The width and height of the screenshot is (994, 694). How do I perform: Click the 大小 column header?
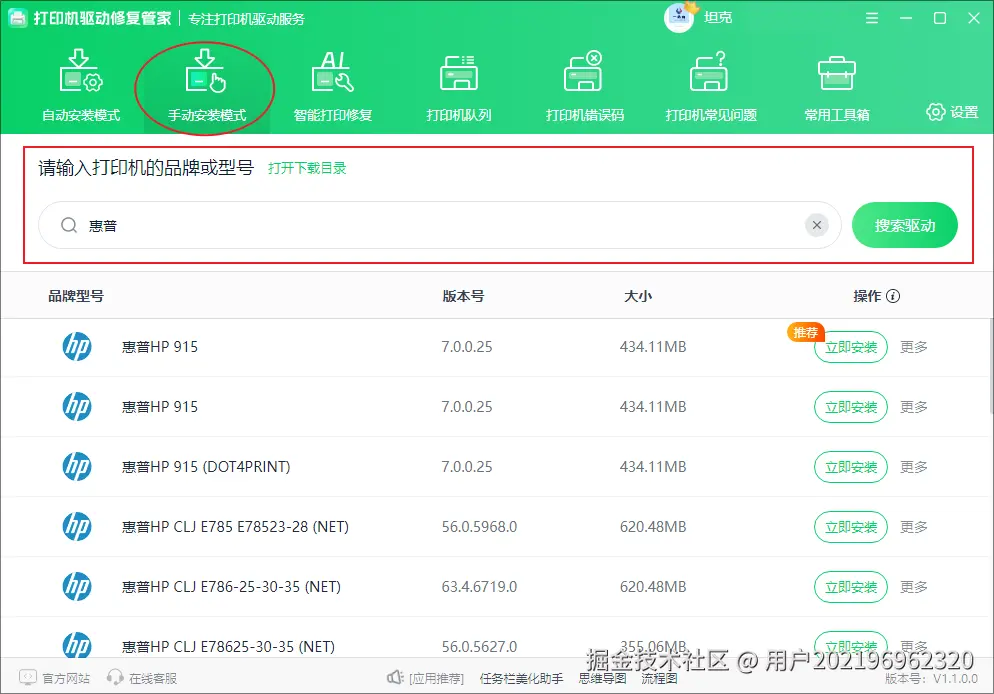(x=638, y=296)
